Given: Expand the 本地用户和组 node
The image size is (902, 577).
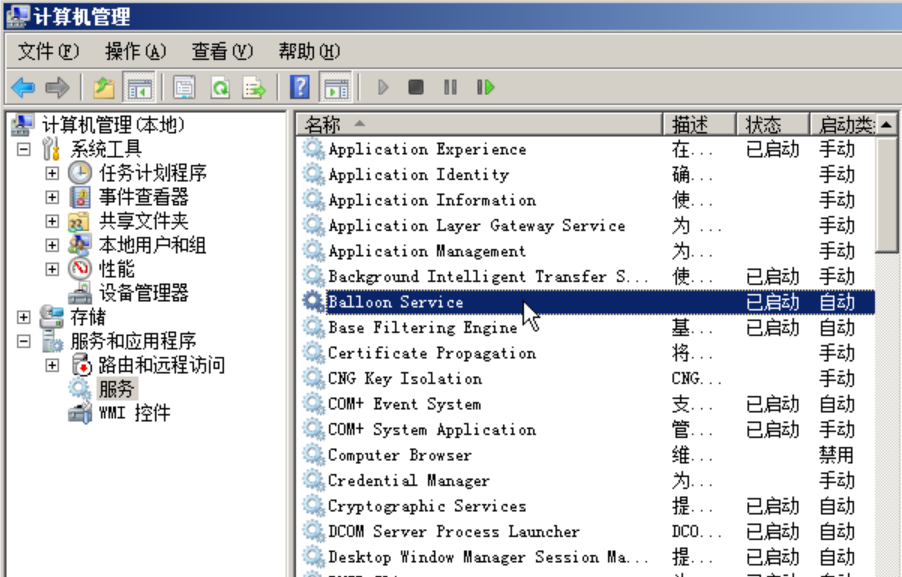Looking at the screenshot, I should 52,245.
